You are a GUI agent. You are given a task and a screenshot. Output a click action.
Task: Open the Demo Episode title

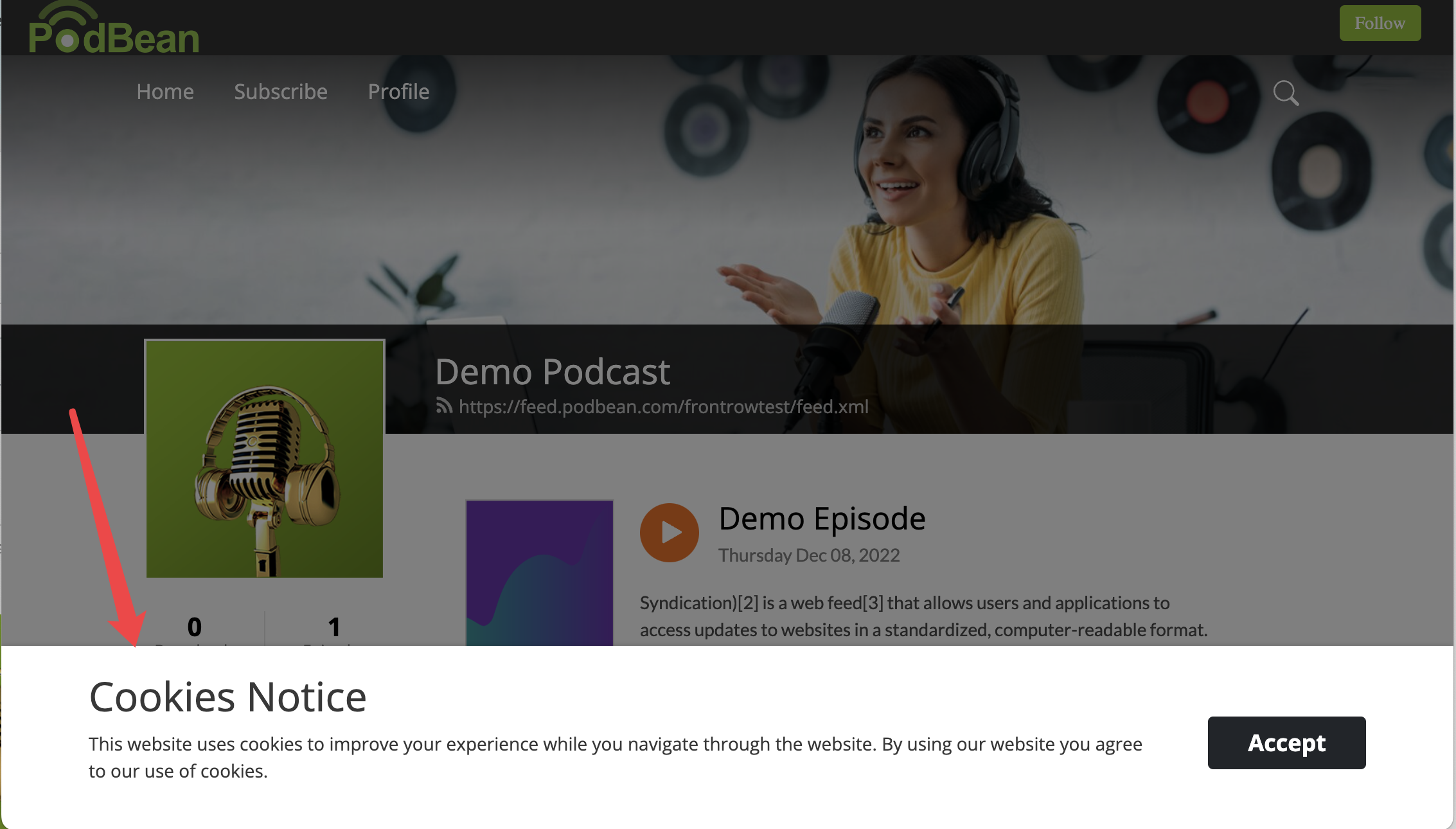click(x=821, y=518)
